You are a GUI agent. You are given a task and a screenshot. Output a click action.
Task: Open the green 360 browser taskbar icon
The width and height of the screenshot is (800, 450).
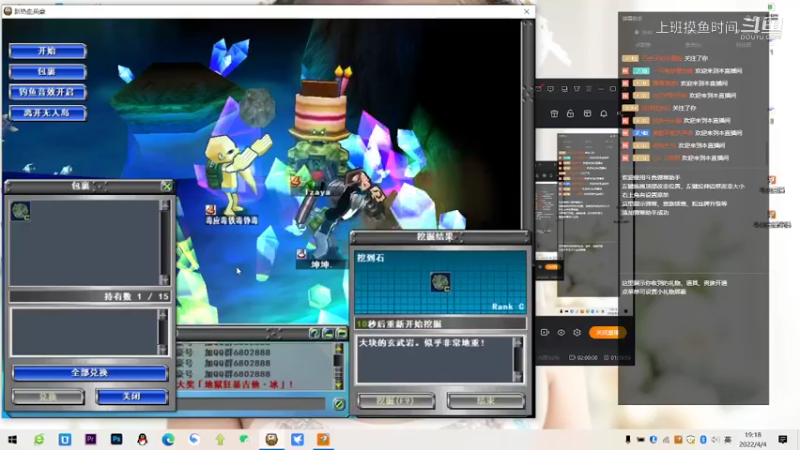pos(39,439)
